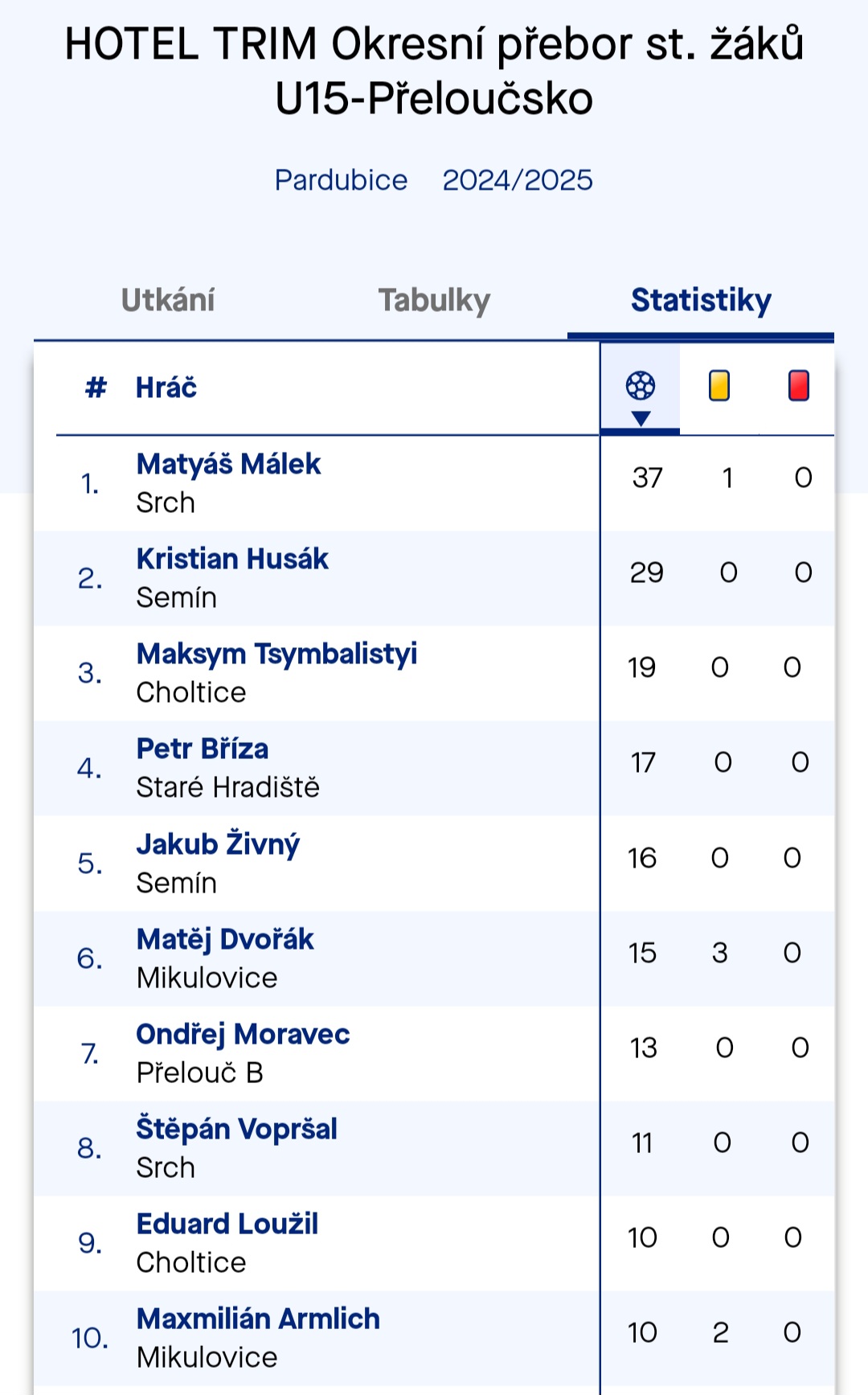Screen dimensions: 868x1395
Task: Open the 2024/2025 season link
Action: pyautogui.click(x=518, y=180)
